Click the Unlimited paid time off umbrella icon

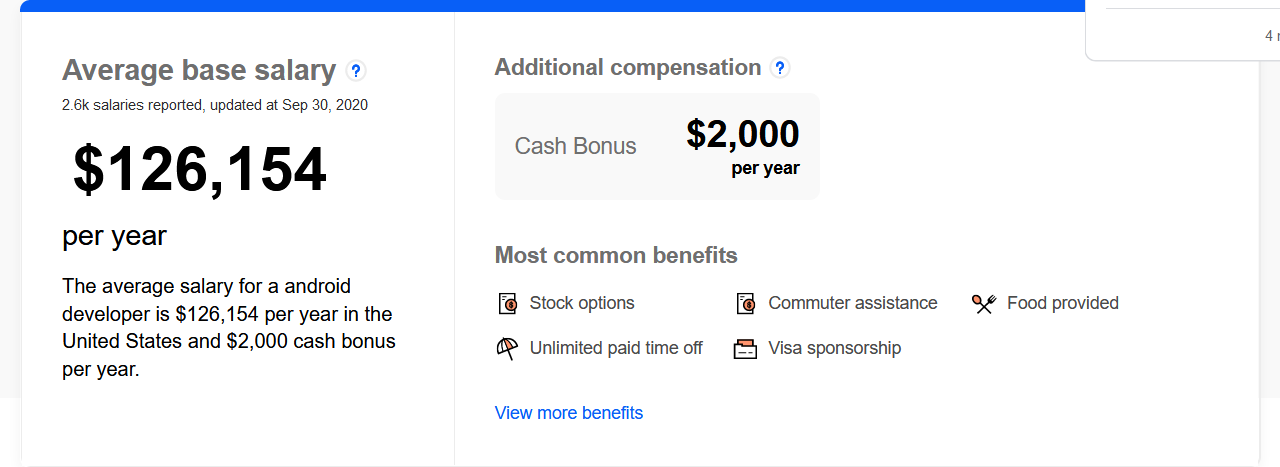[x=508, y=349]
